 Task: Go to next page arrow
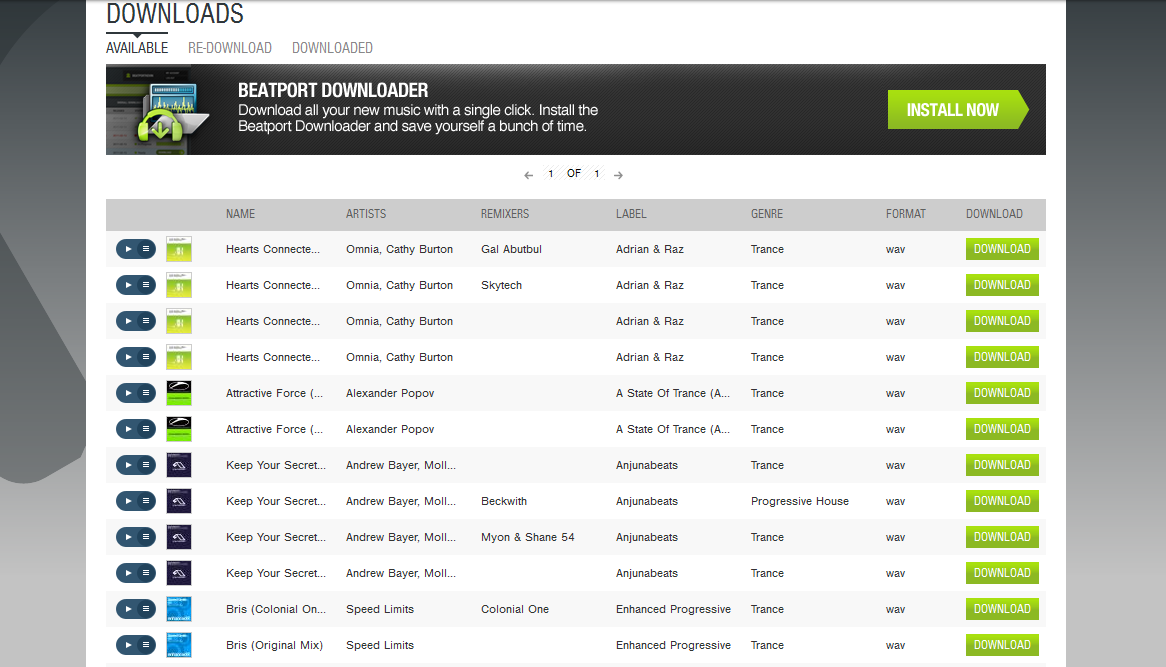pos(618,175)
